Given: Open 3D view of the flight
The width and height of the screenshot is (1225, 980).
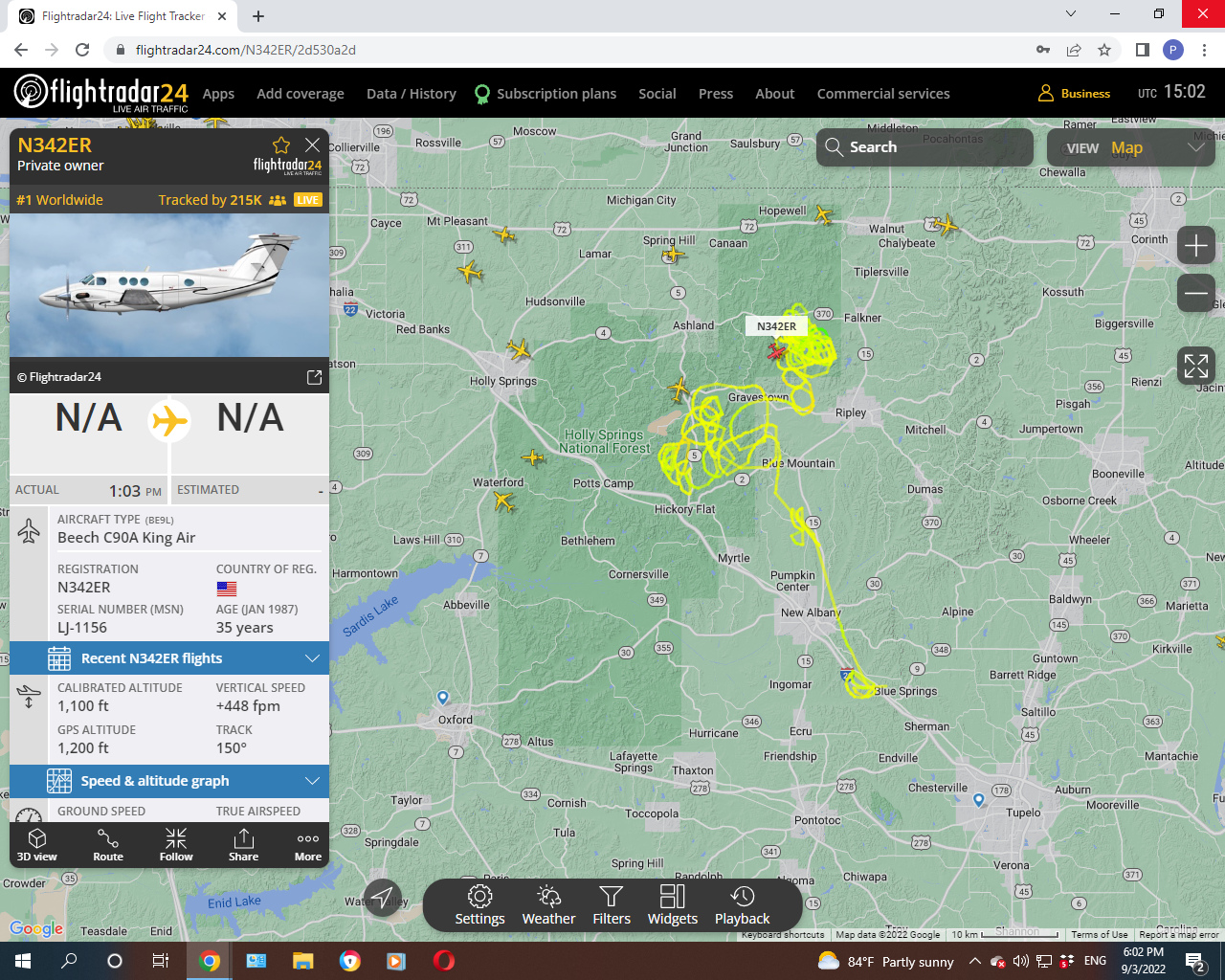Looking at the screenshot, I should pyautogui.click(x=37, y=845).
